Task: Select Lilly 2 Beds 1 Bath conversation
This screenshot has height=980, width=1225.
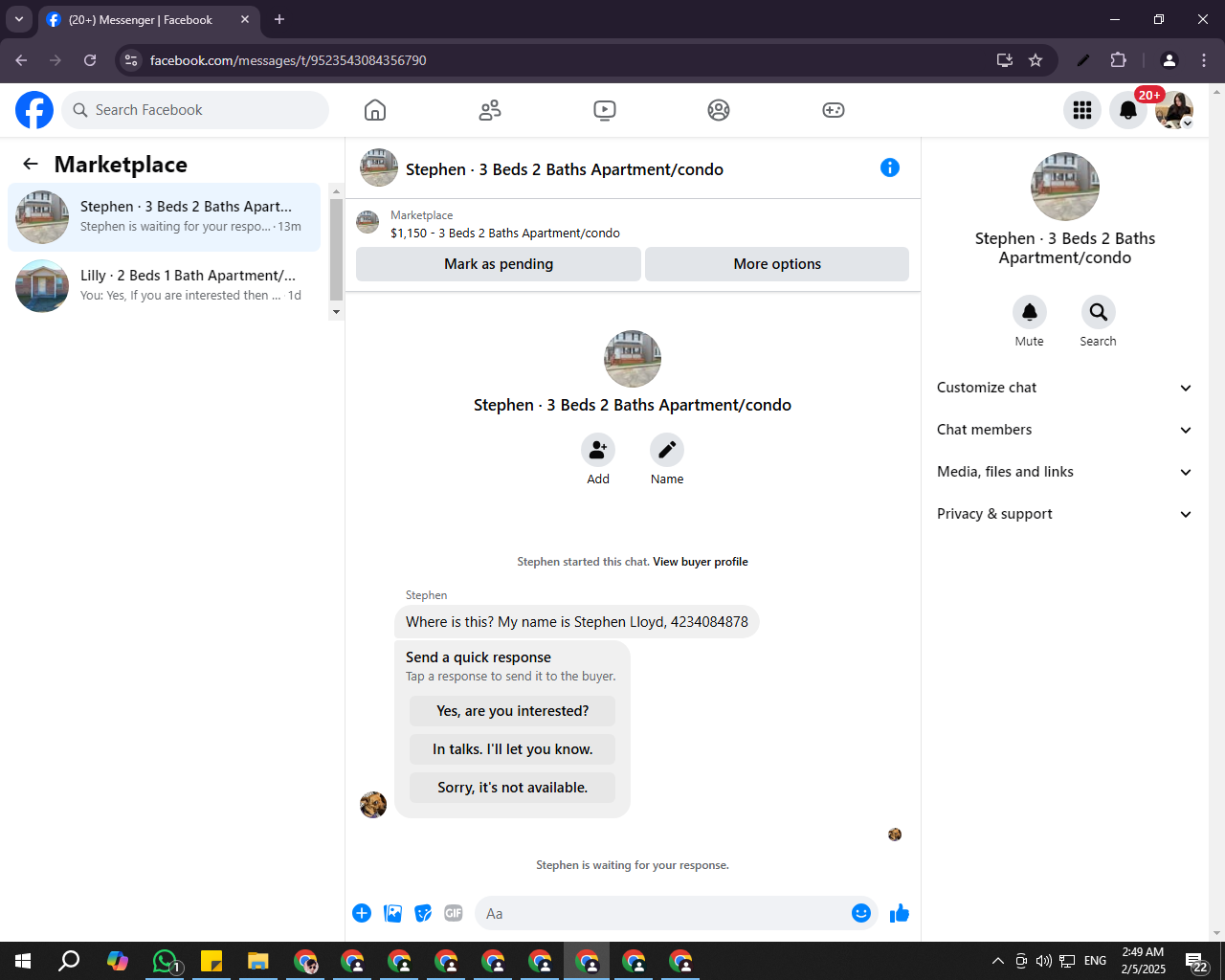Action: [164, 286]
